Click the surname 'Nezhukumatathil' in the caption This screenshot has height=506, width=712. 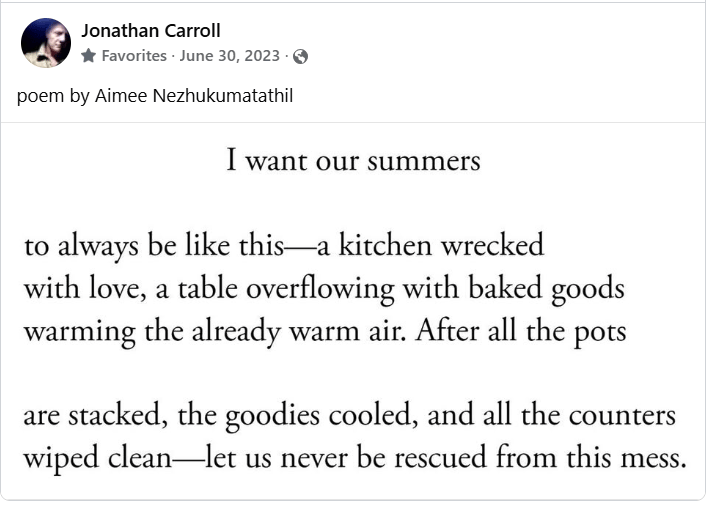coord(223,96)
